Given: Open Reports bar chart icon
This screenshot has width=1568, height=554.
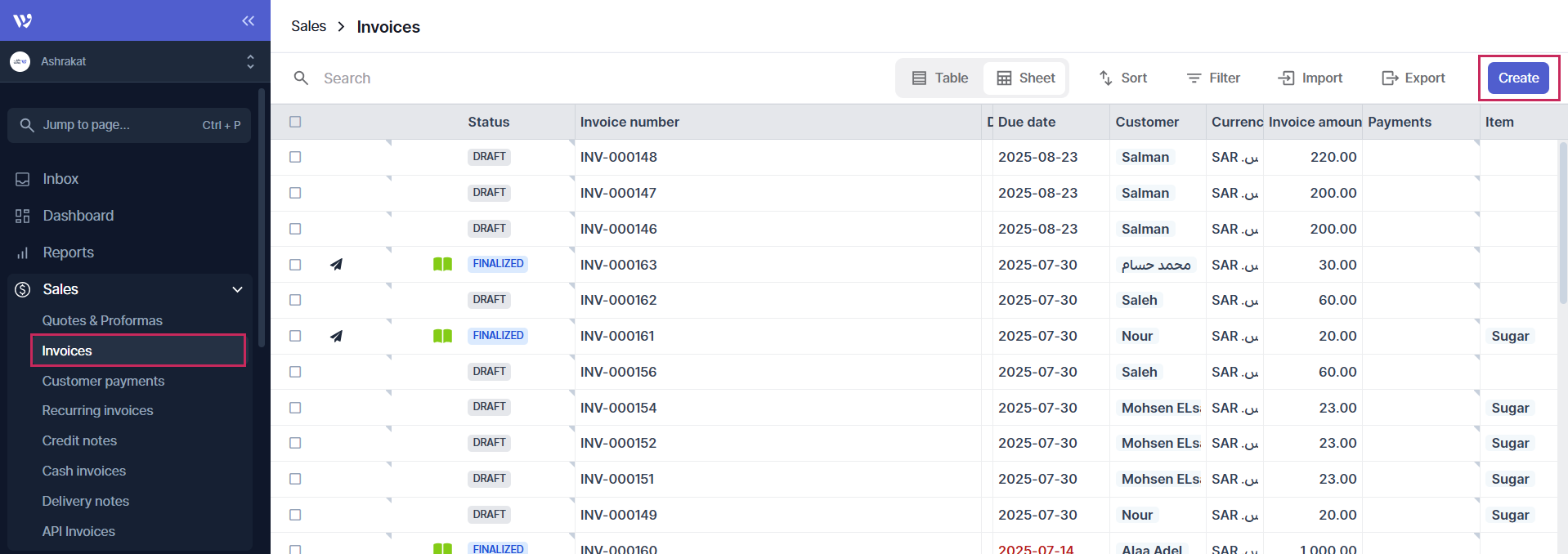Looking at the screenshot, I should pyautogui.click(x=23, y=253).
